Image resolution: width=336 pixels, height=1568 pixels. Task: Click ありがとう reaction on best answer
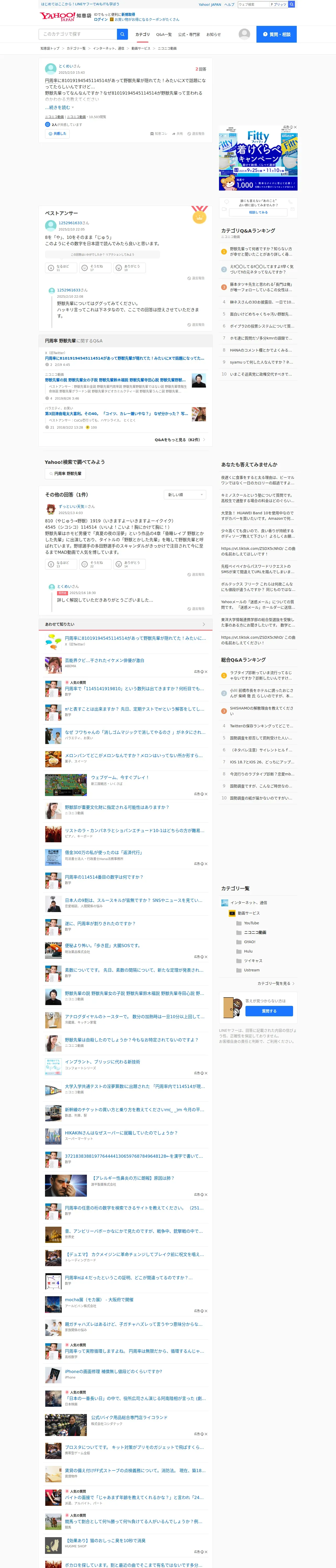(130, 268)
